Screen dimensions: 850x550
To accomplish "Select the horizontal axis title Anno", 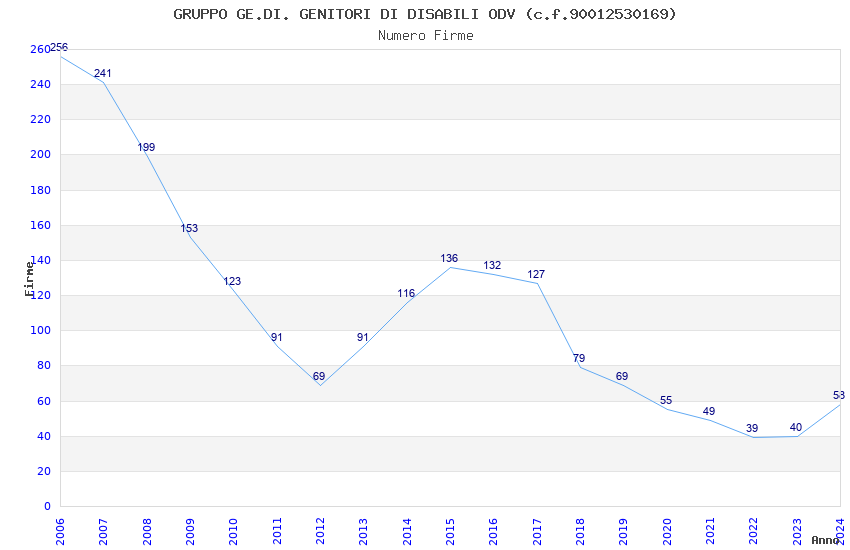I will 825,540.
